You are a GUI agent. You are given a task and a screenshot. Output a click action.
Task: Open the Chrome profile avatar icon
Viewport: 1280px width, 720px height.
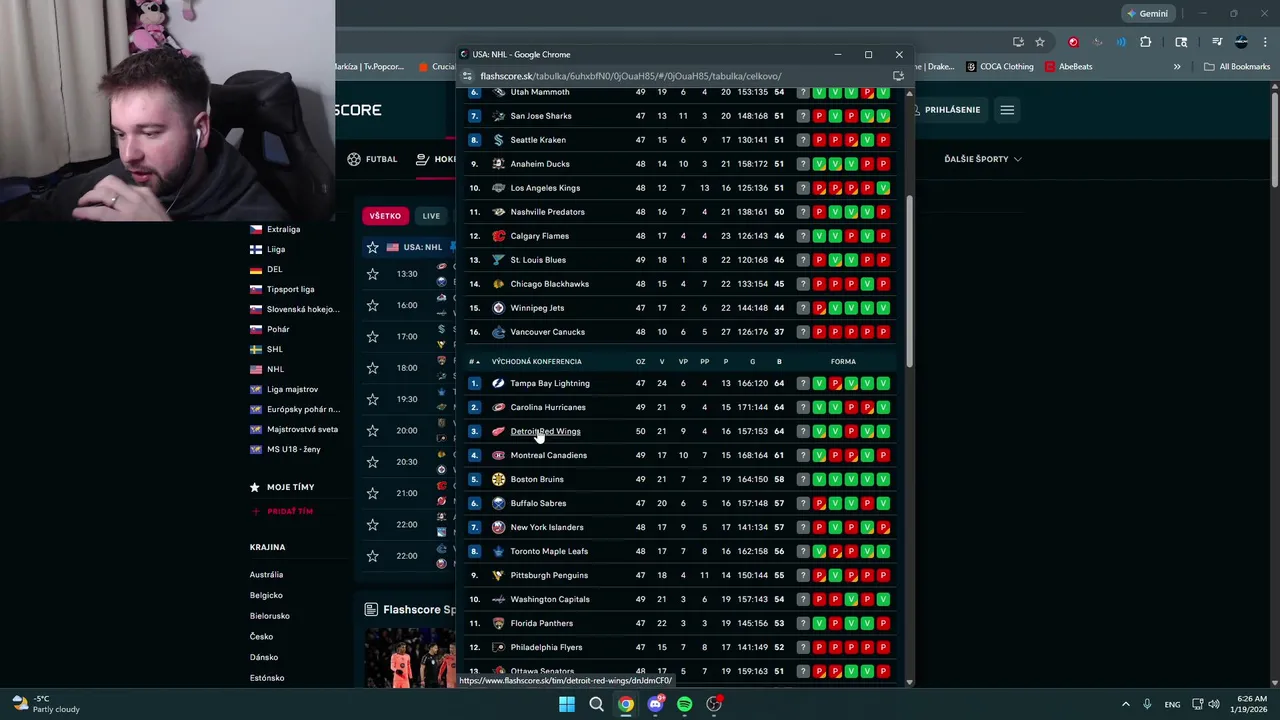pos(1241,42)
